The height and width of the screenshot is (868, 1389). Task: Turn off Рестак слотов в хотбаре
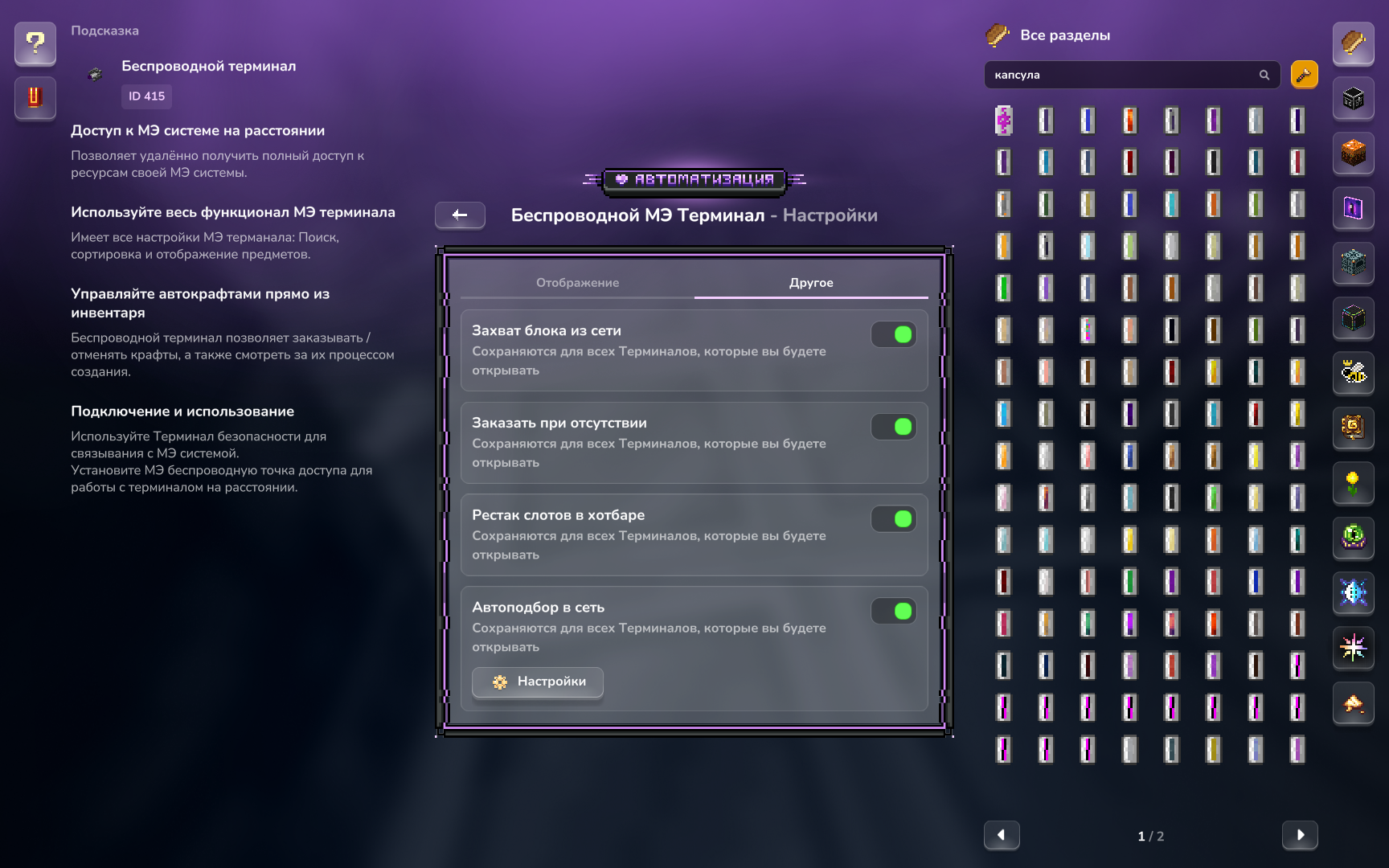point(894,519)
